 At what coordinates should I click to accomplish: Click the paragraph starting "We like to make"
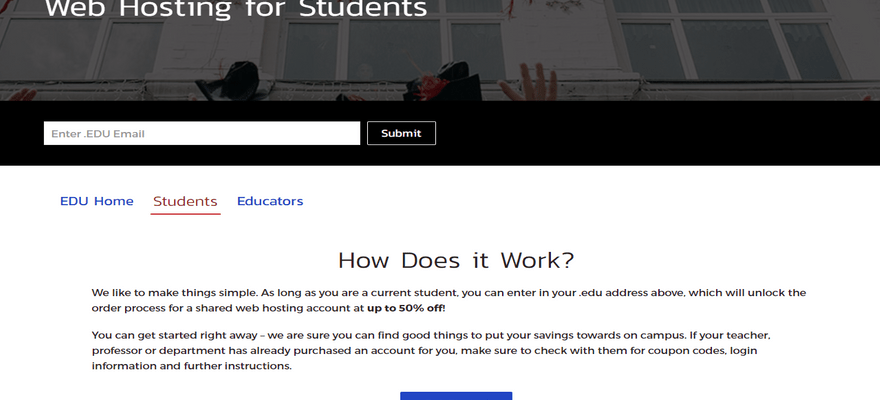point(448,300)
